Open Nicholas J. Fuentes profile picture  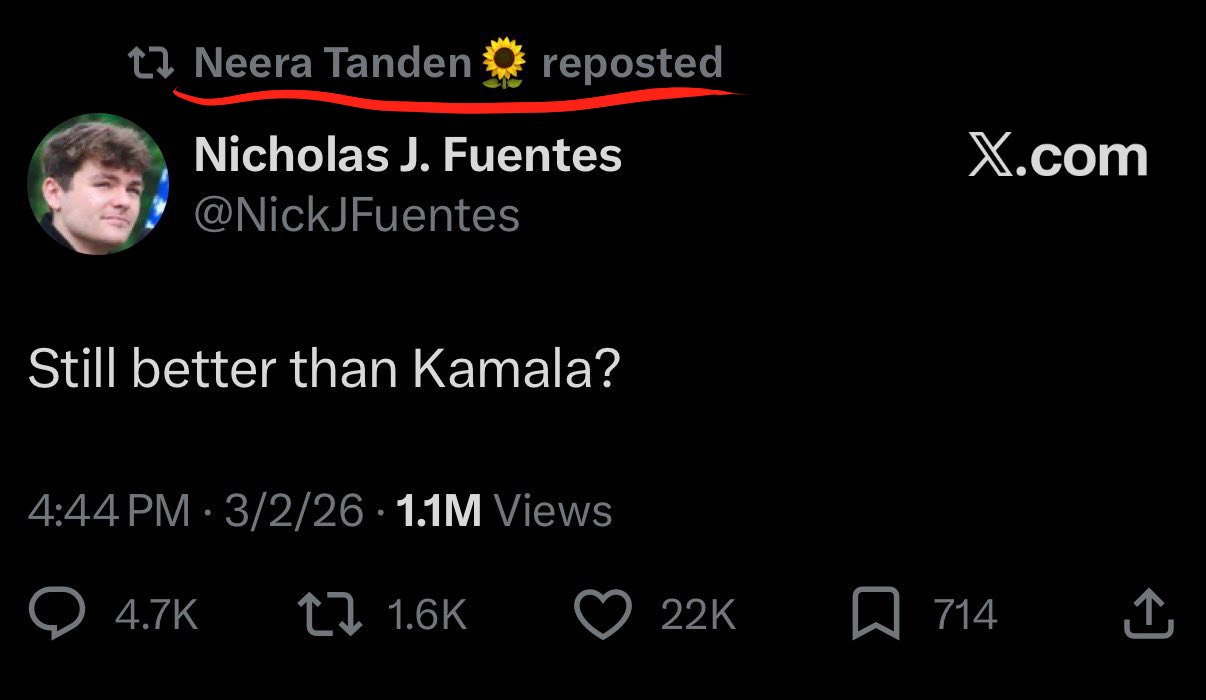pos(98,183)
